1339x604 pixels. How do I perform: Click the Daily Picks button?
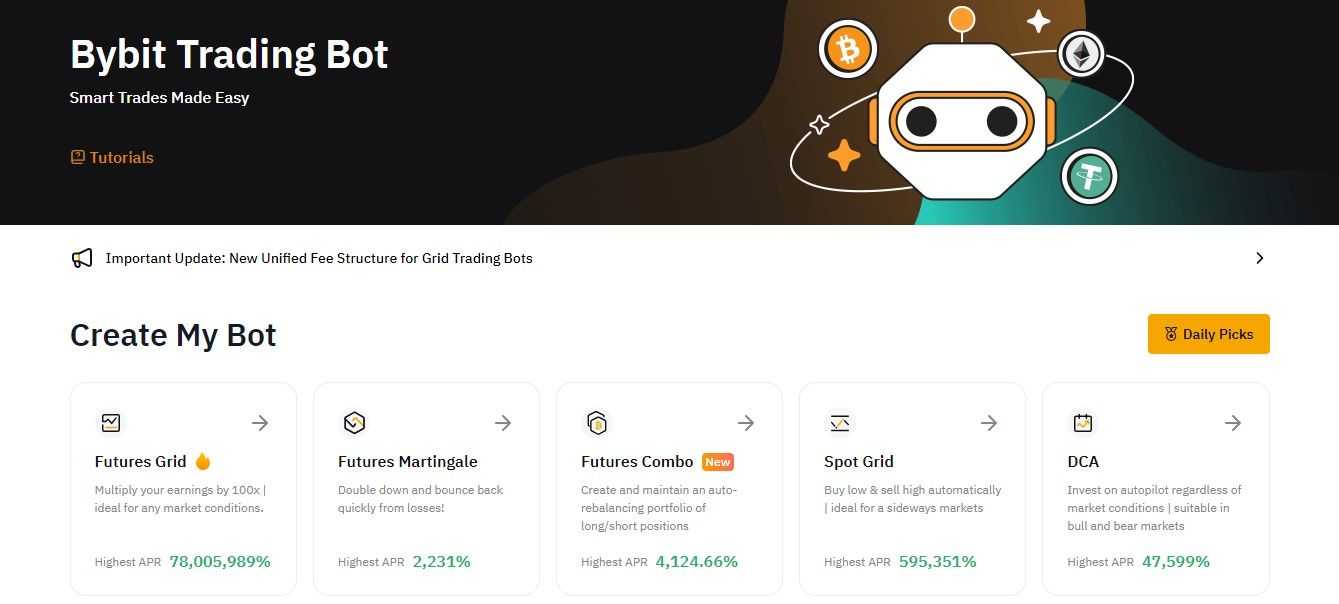click(1208, 334)
